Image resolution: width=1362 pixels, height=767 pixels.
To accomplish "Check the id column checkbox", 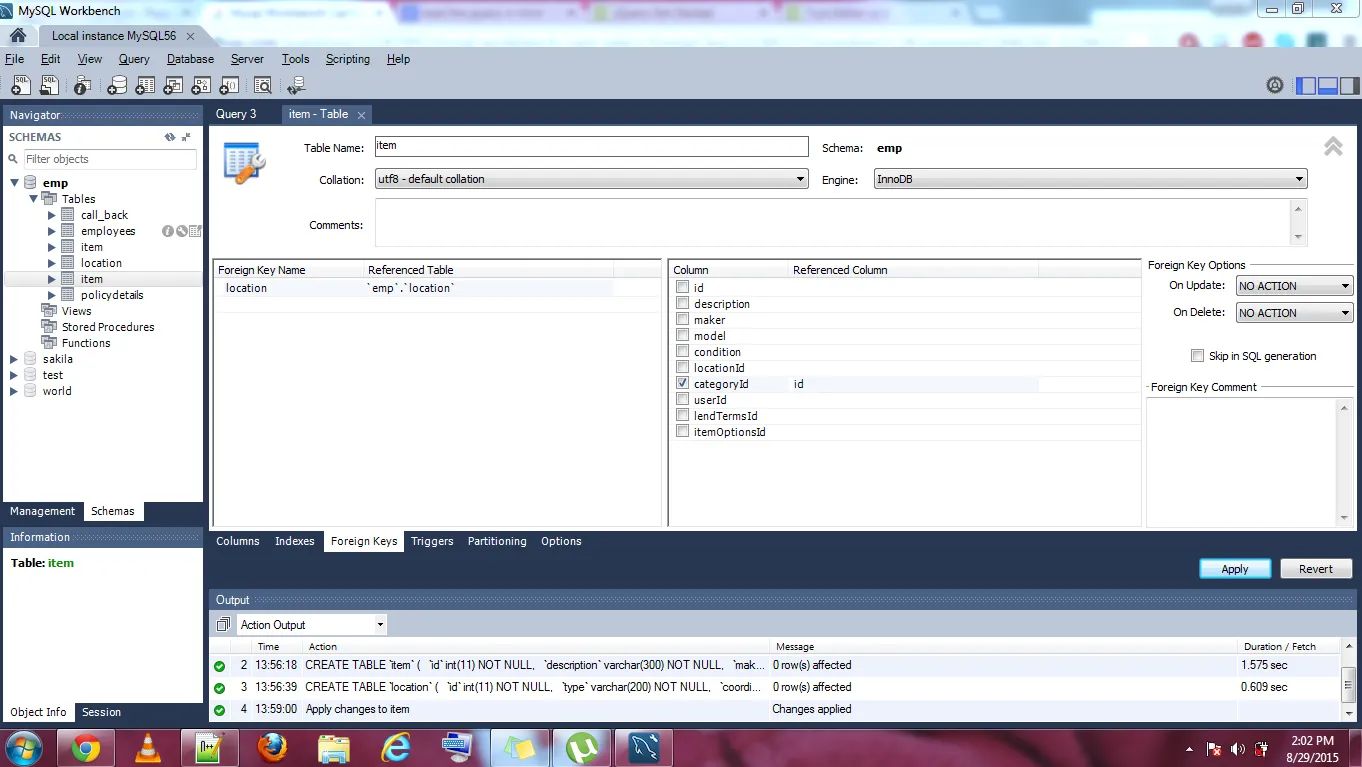I will (682, 287).
